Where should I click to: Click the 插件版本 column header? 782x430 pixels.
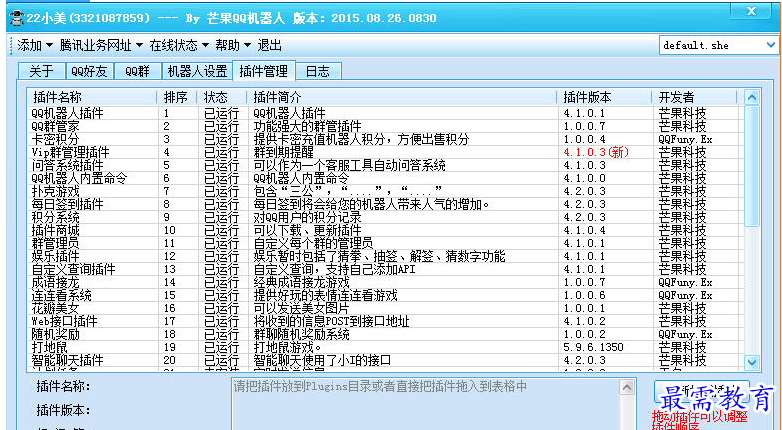[x=604, y=97]
